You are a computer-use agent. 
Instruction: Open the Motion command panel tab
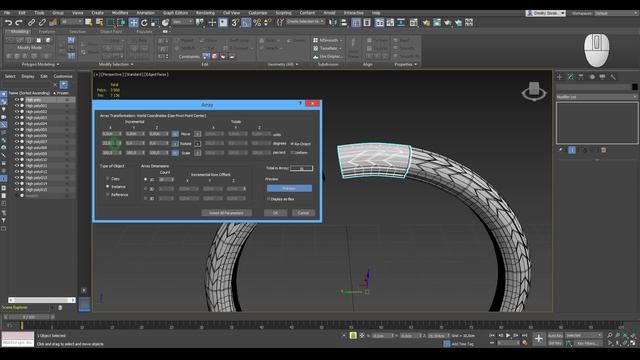(592, 77)
